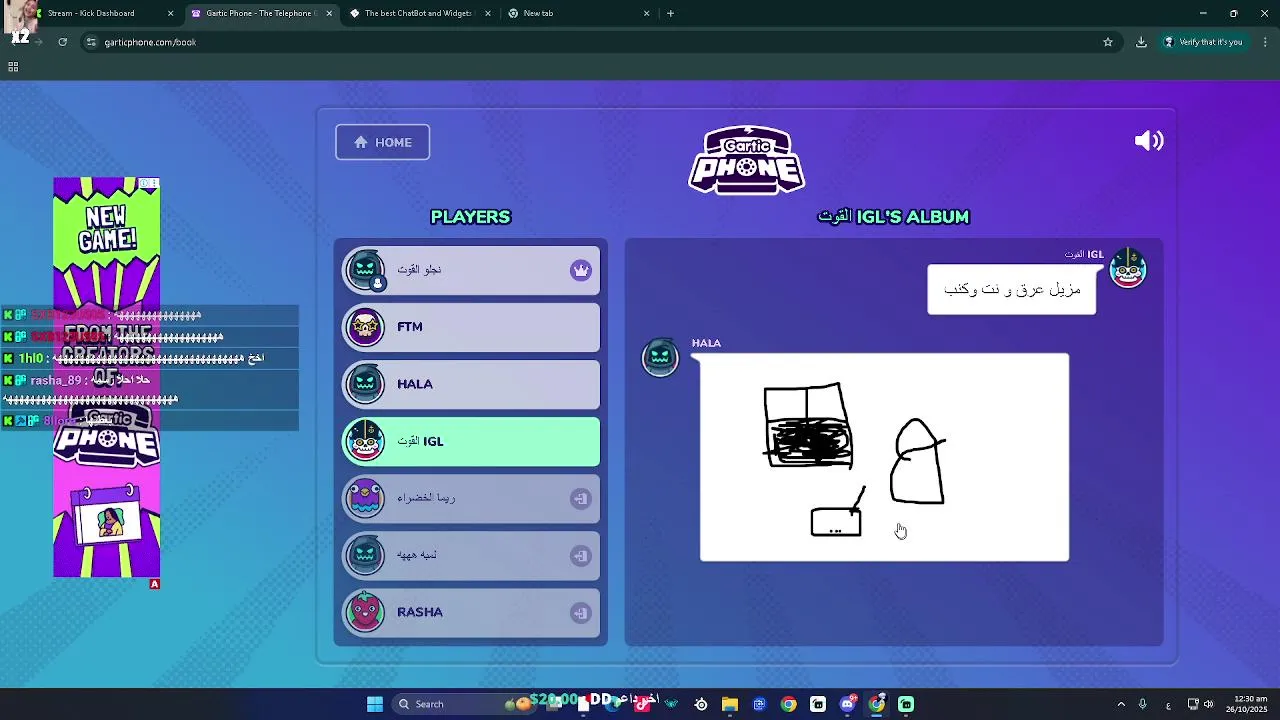Switch to Gartic Phone browser tab
The width and height of the screenshot is (1280, 720).
pos(261,13)
